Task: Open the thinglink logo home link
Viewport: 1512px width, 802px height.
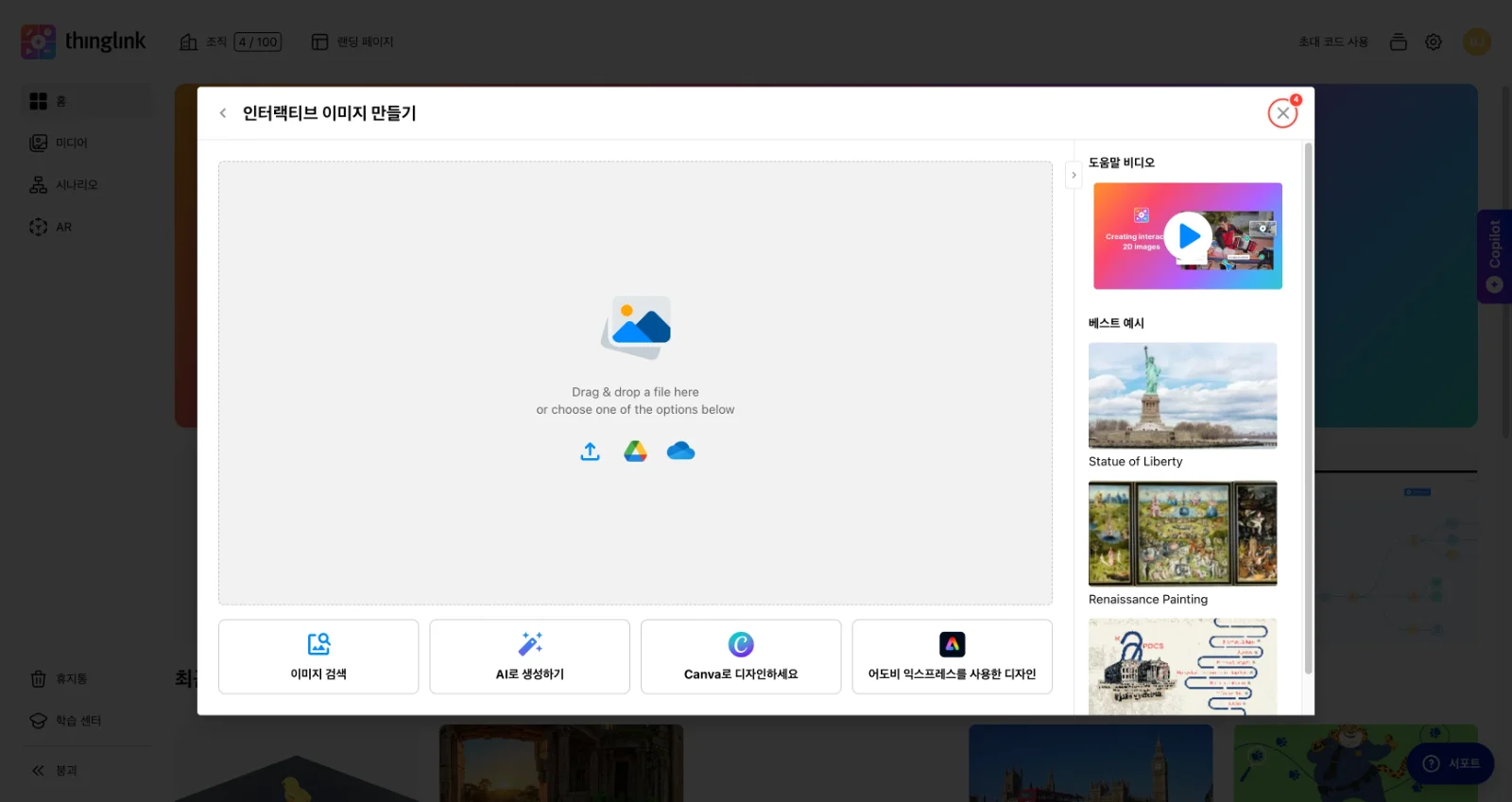Action: [x=83, y=42]
